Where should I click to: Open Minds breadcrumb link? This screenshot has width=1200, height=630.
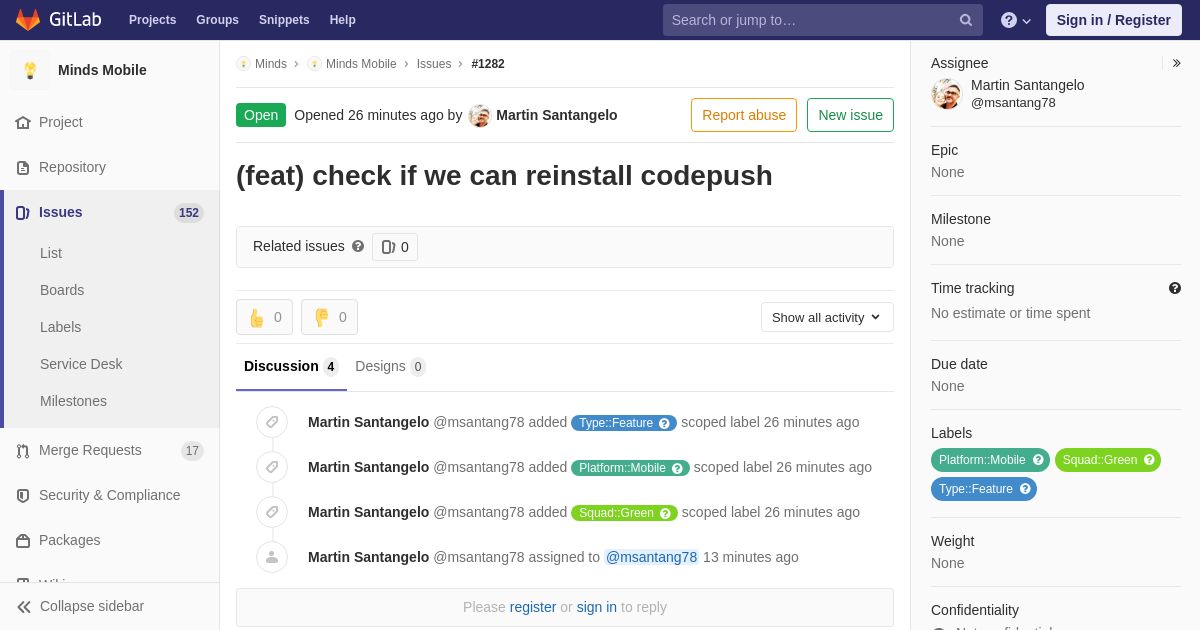tap(271, 64)
